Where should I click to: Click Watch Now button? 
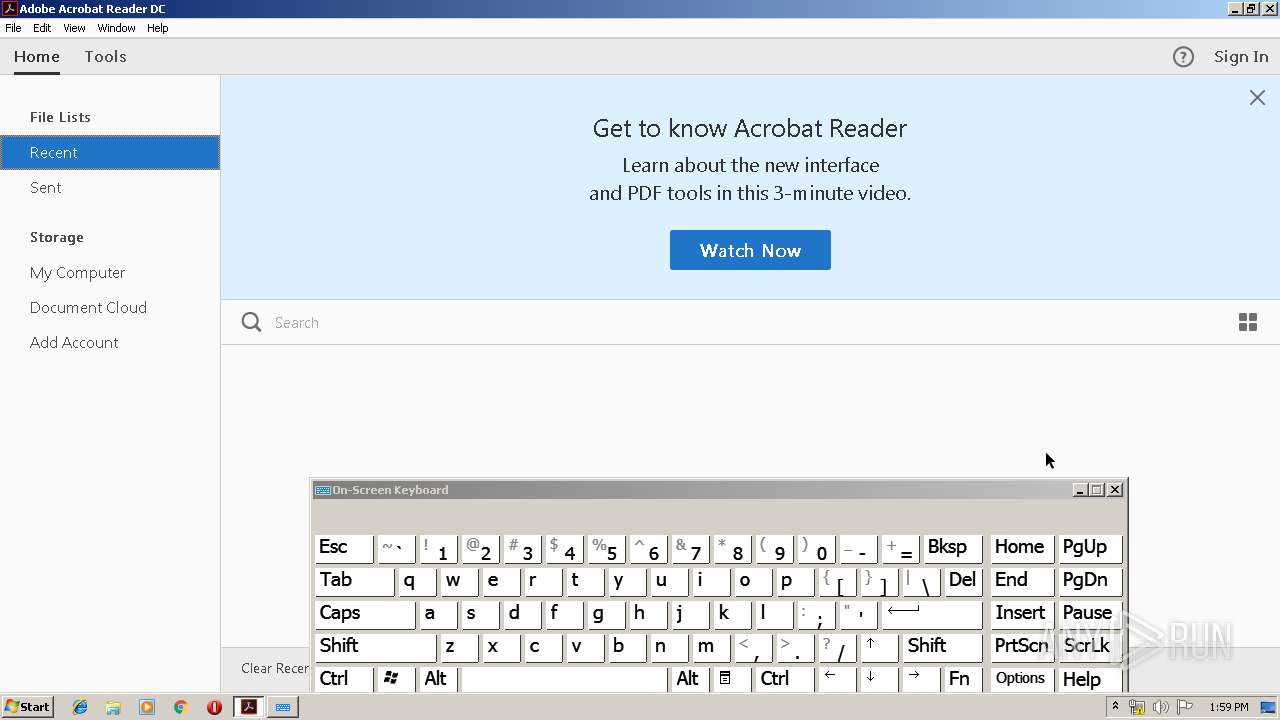750,250
